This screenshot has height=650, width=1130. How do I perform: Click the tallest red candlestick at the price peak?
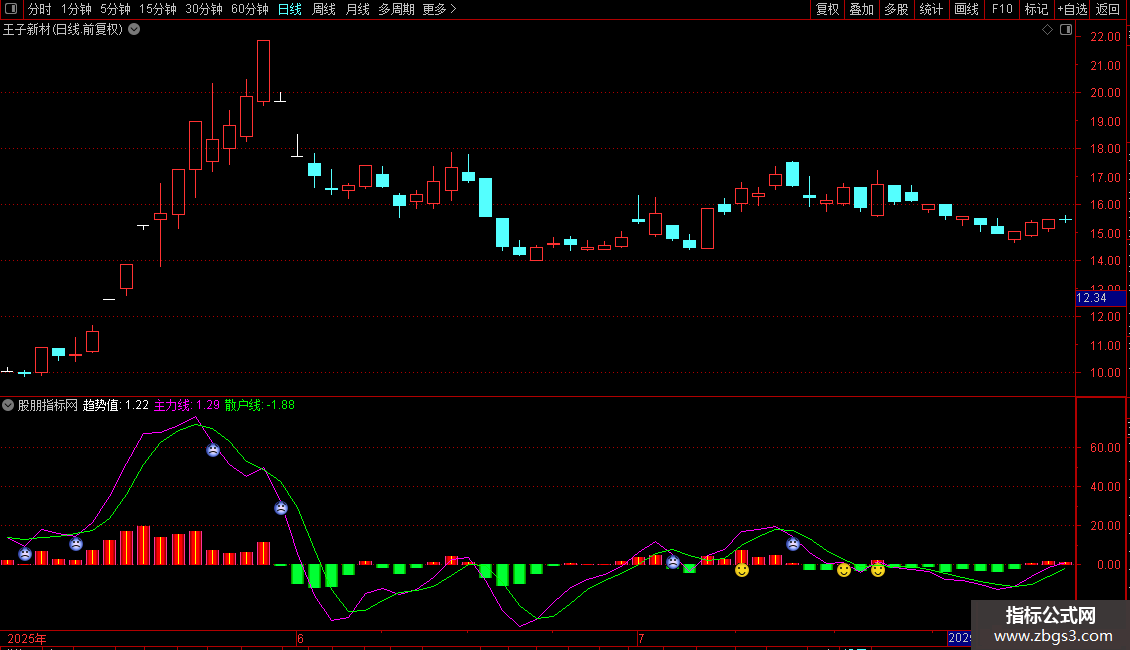pos(264,71)
